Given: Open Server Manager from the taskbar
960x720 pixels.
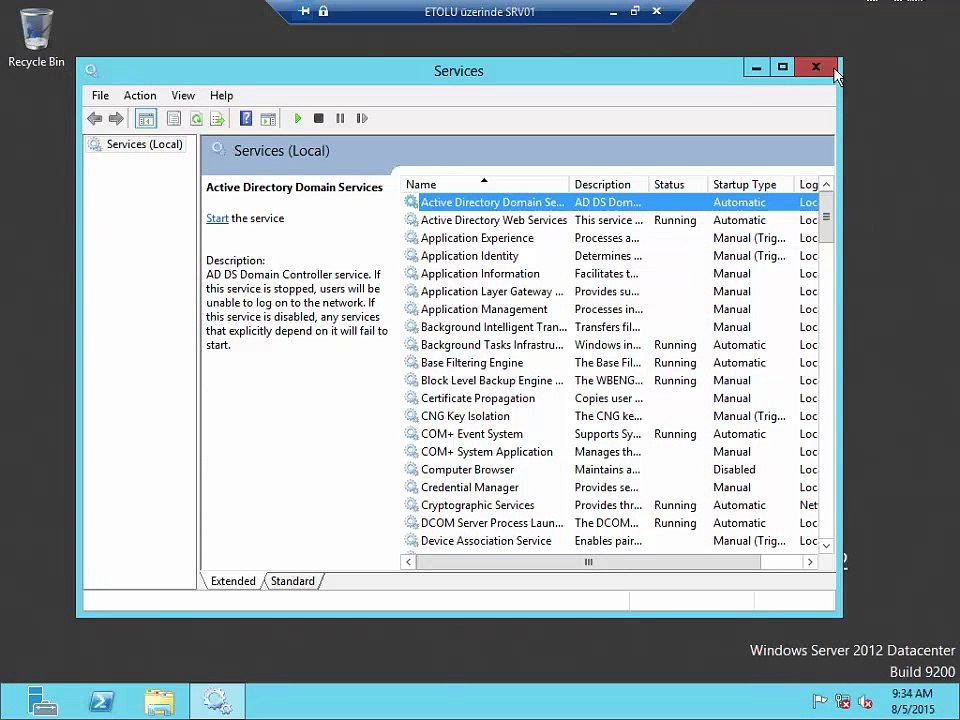Looking at the screenshot, I should [42, 701].
